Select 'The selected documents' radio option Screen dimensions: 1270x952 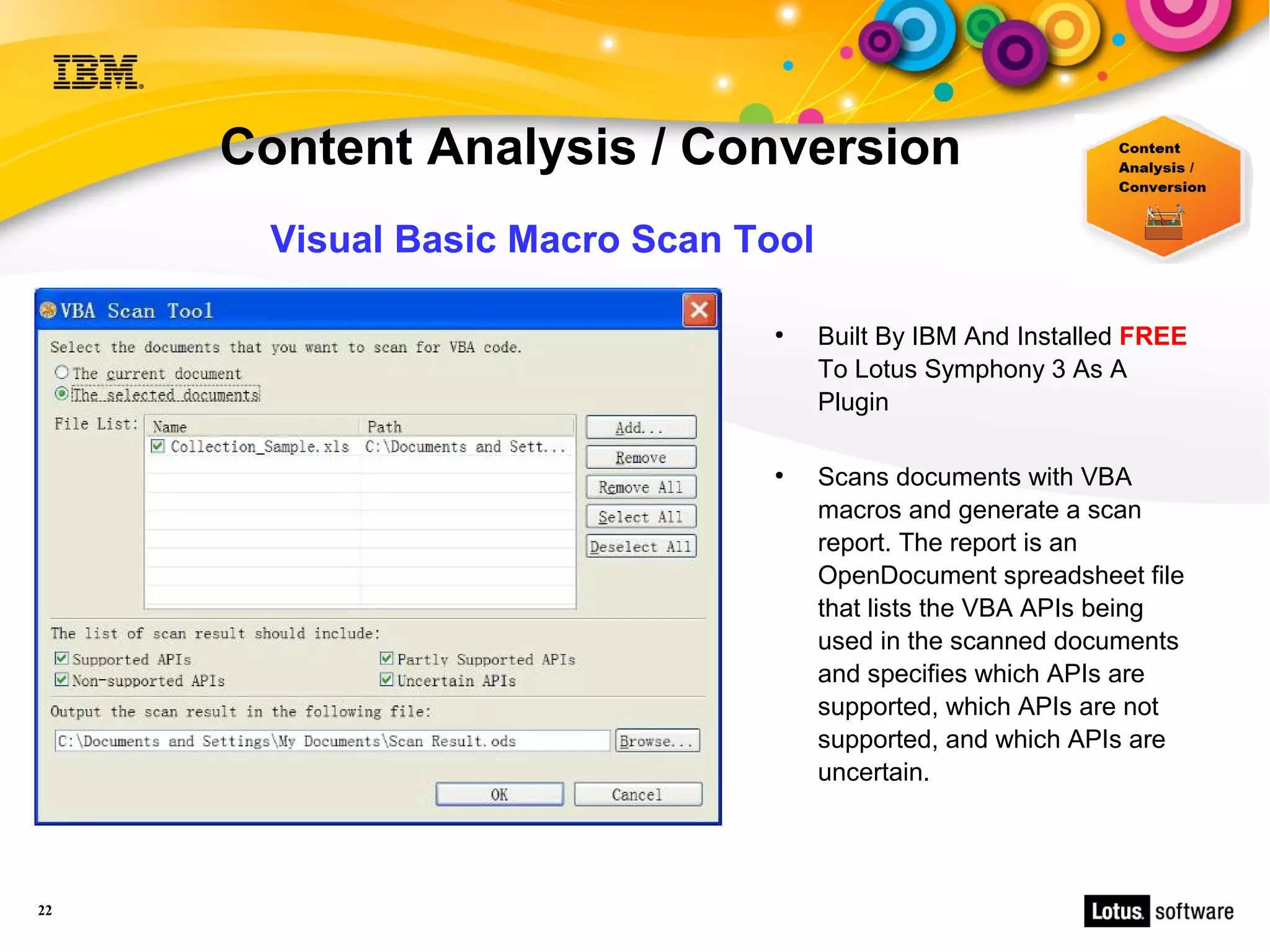pos(62,394)
